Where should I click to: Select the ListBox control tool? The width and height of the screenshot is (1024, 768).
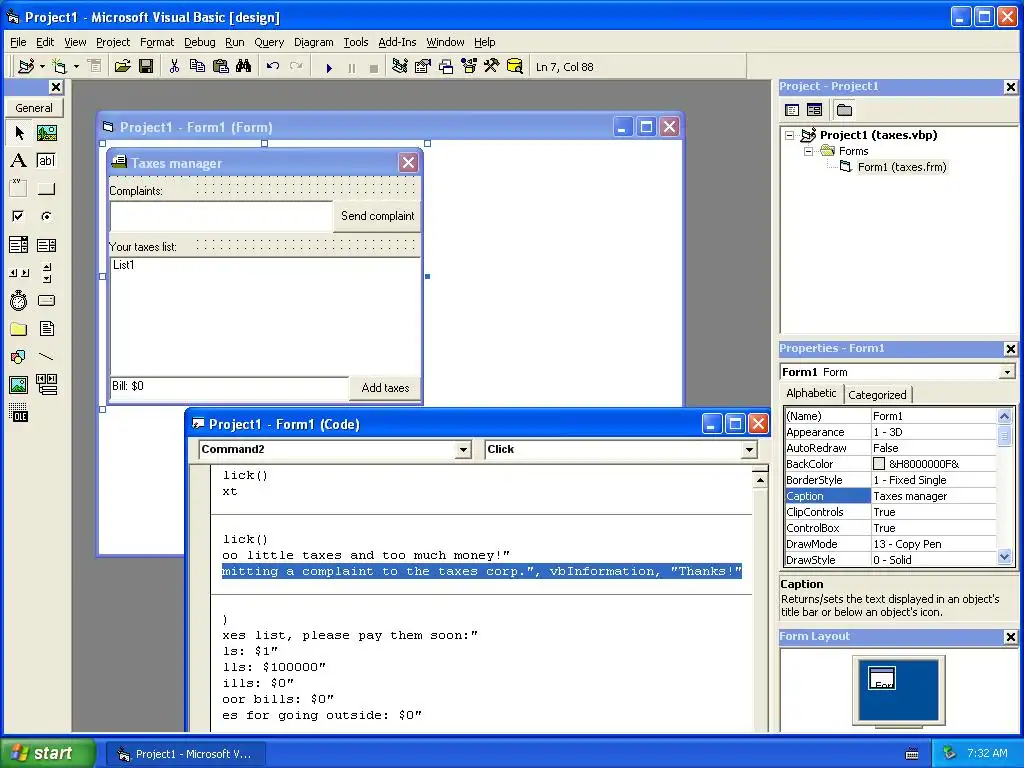point(46,245)
